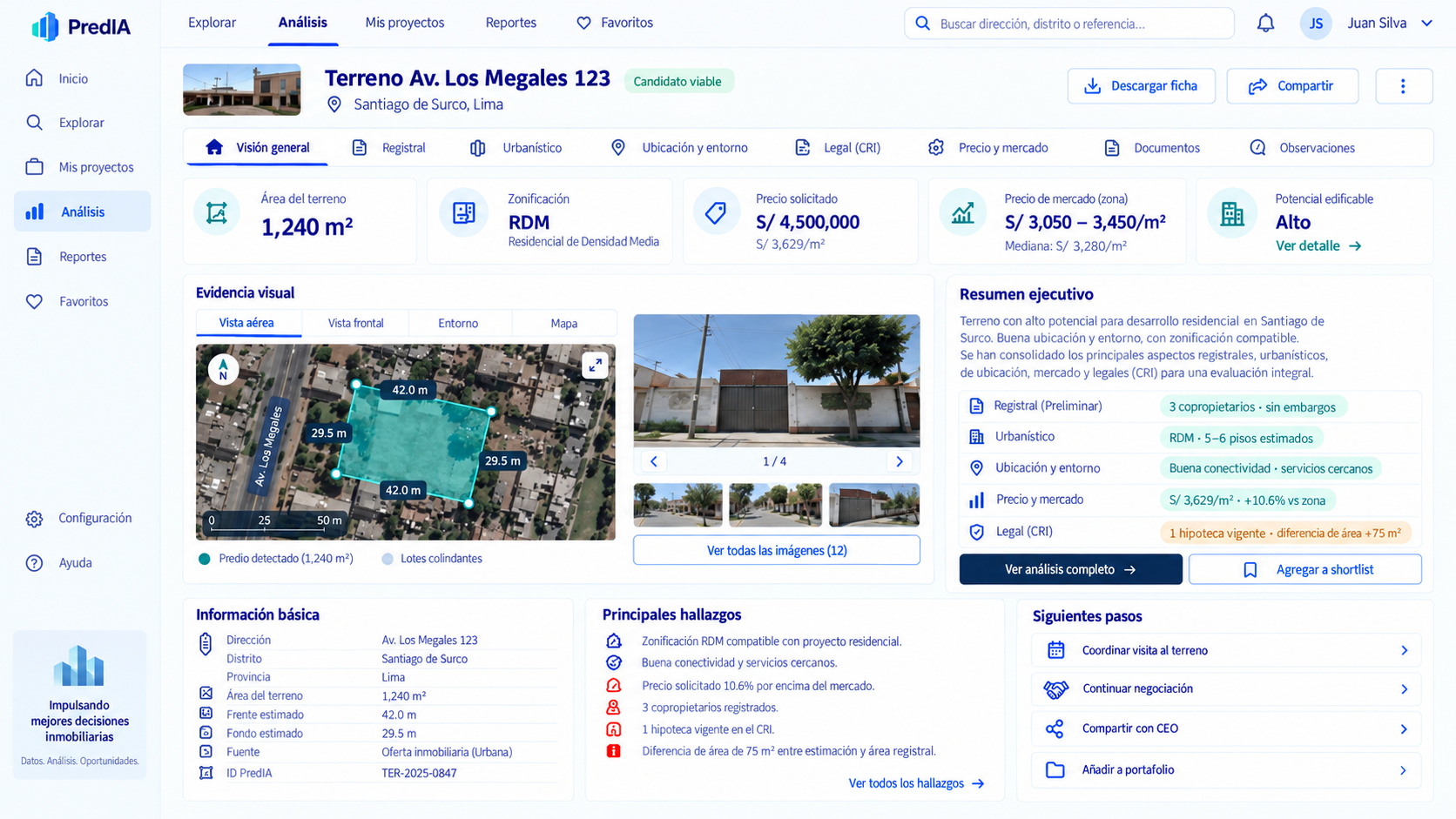1456x819 pixels.
Task: Click the Área del terreno card icon
Action: (x=217, y=212)
